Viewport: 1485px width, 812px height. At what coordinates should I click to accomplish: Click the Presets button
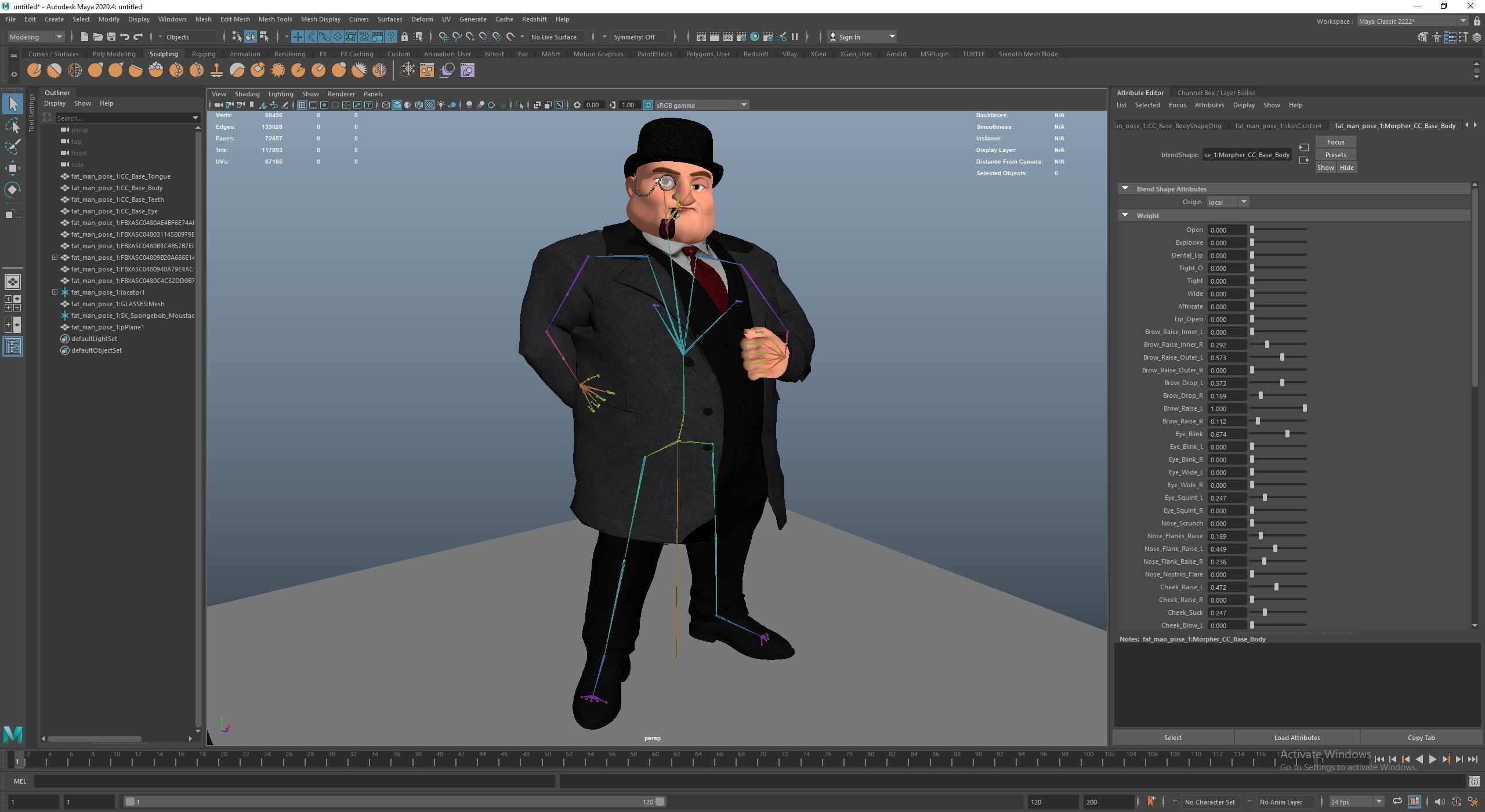pos(1335,155)
